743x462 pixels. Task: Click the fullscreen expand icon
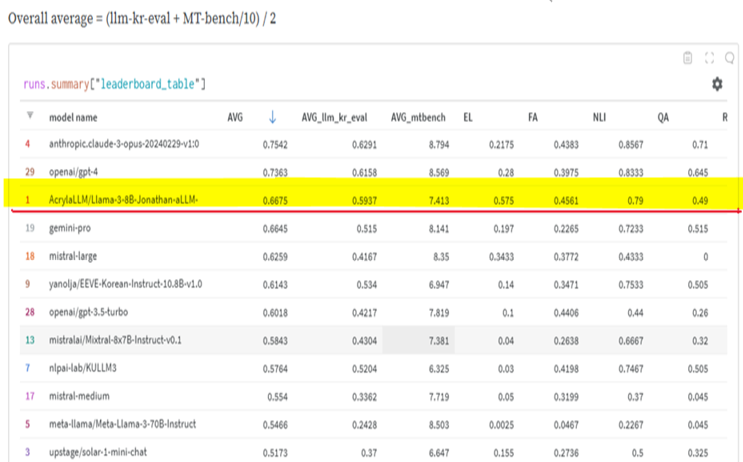pos(709,58)
